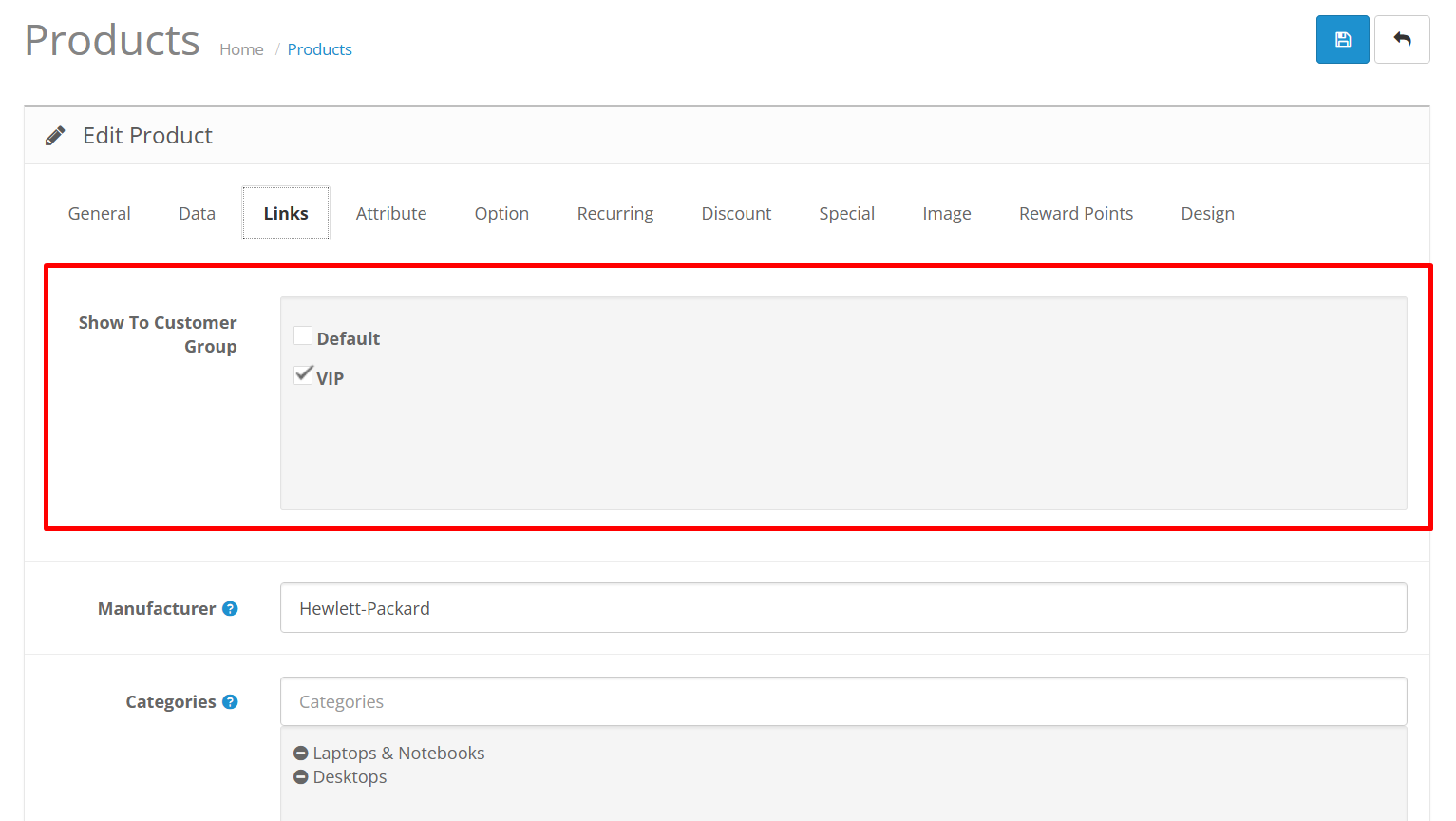Click the VIP group label text

(331, 378)
